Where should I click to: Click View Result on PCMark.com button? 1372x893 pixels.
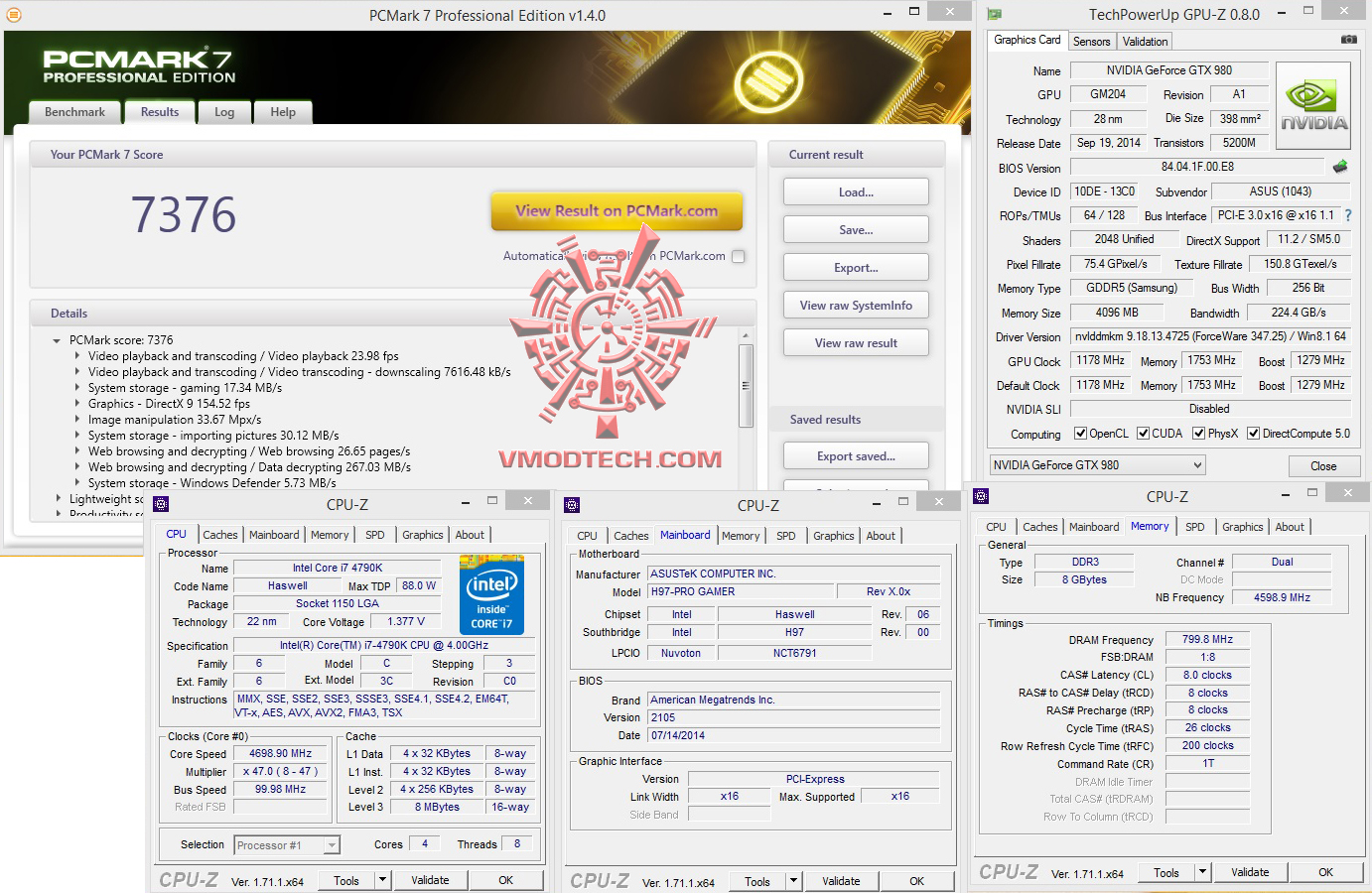point(617,211)
